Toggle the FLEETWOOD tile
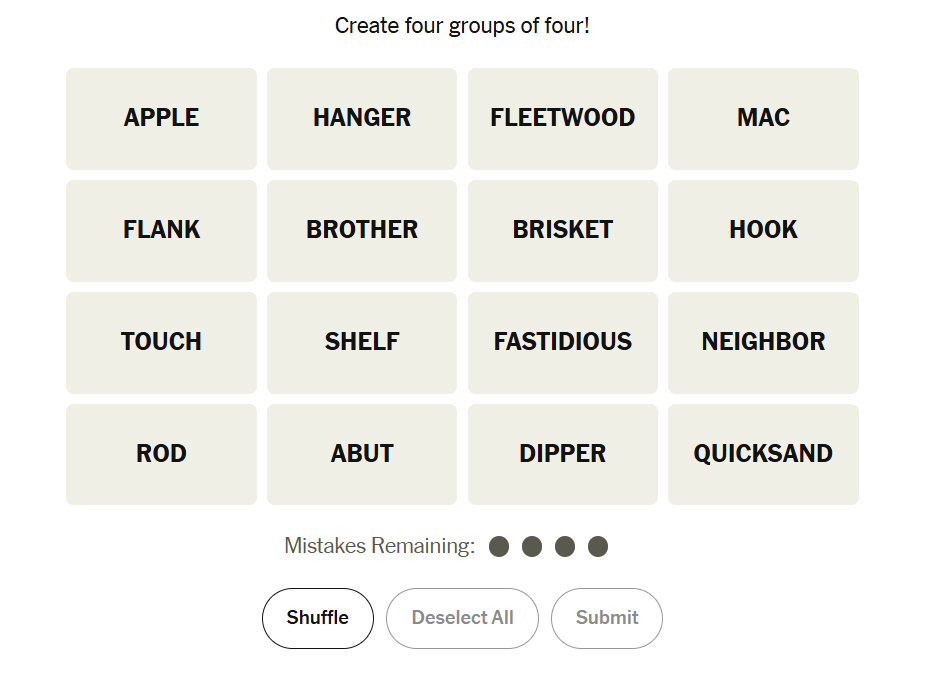 [x=562, y=118]
